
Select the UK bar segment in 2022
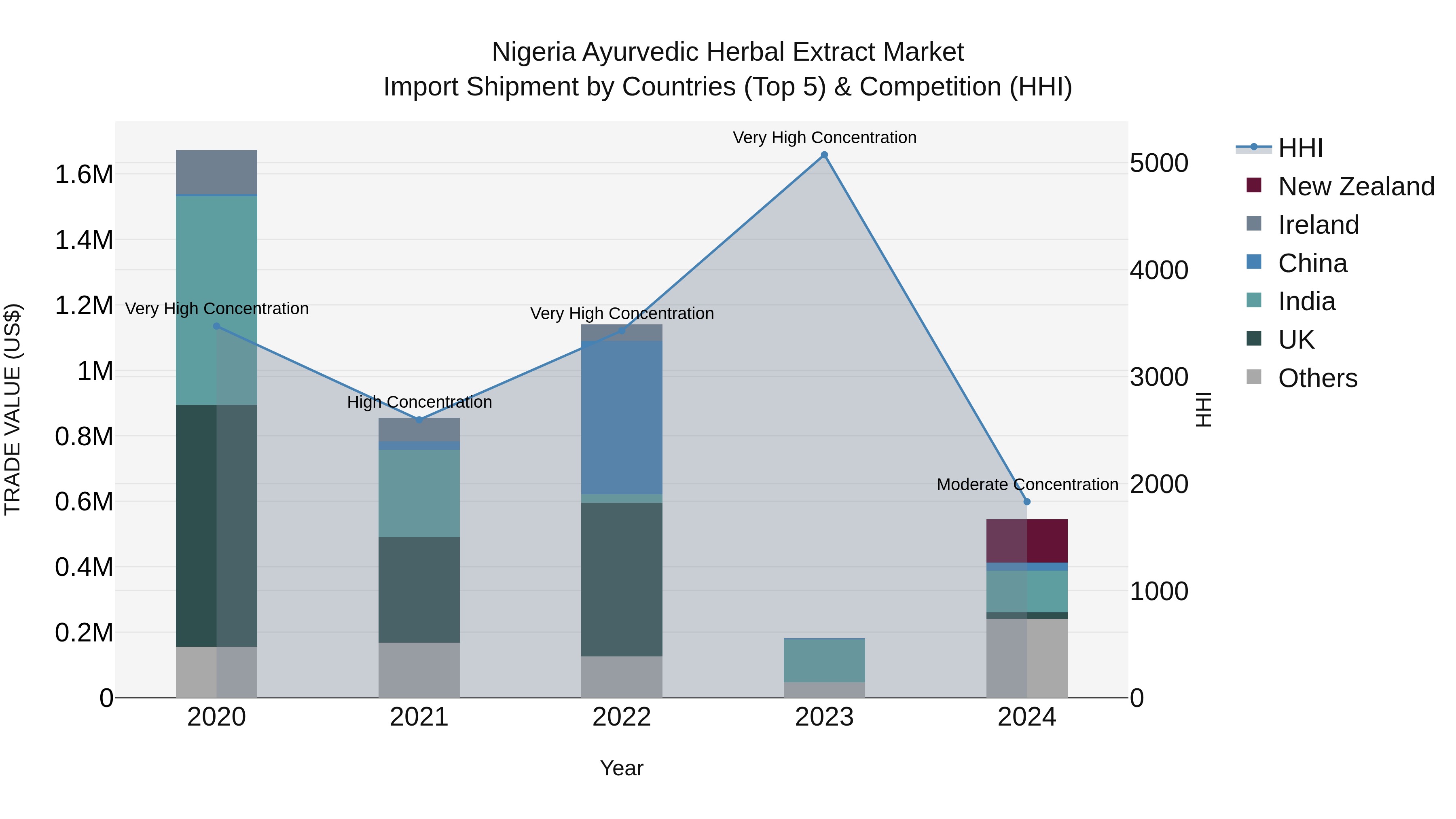point(622,579)
